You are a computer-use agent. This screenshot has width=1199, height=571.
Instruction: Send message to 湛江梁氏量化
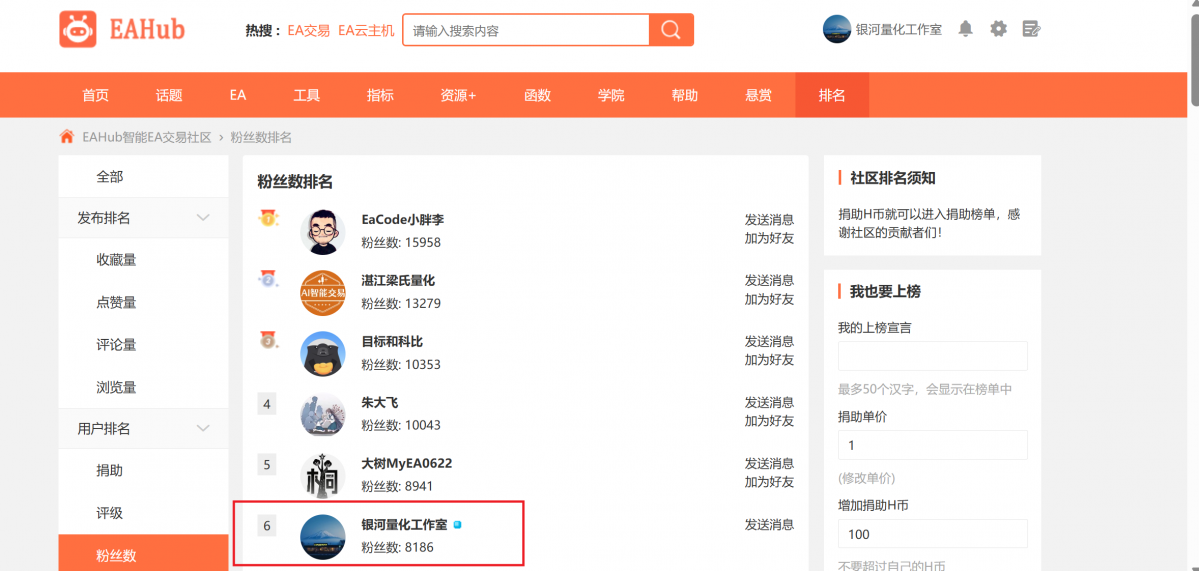pyautogui.click(x=769, y=280)
